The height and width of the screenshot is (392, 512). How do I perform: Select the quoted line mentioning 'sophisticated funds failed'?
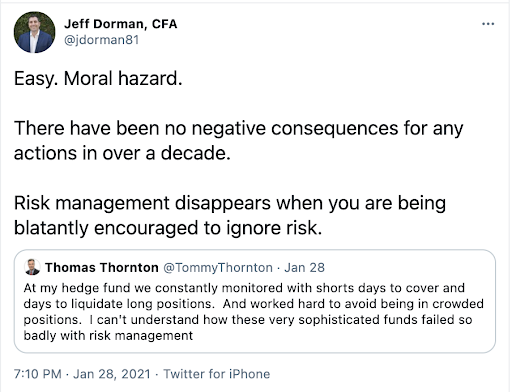[248, 320]
